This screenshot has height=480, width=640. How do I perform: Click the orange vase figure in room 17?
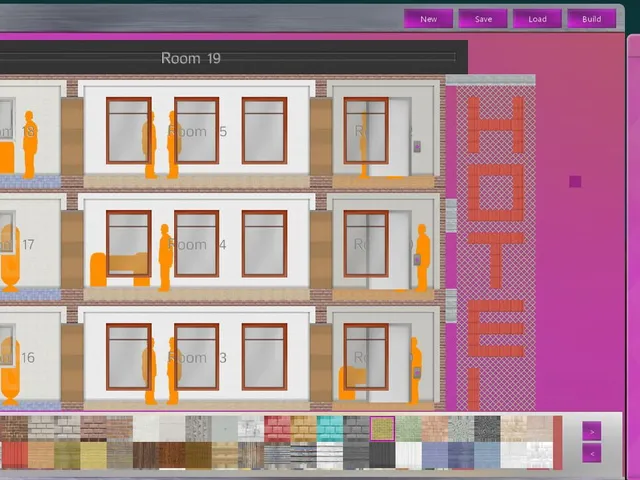[x=10, y=258]
